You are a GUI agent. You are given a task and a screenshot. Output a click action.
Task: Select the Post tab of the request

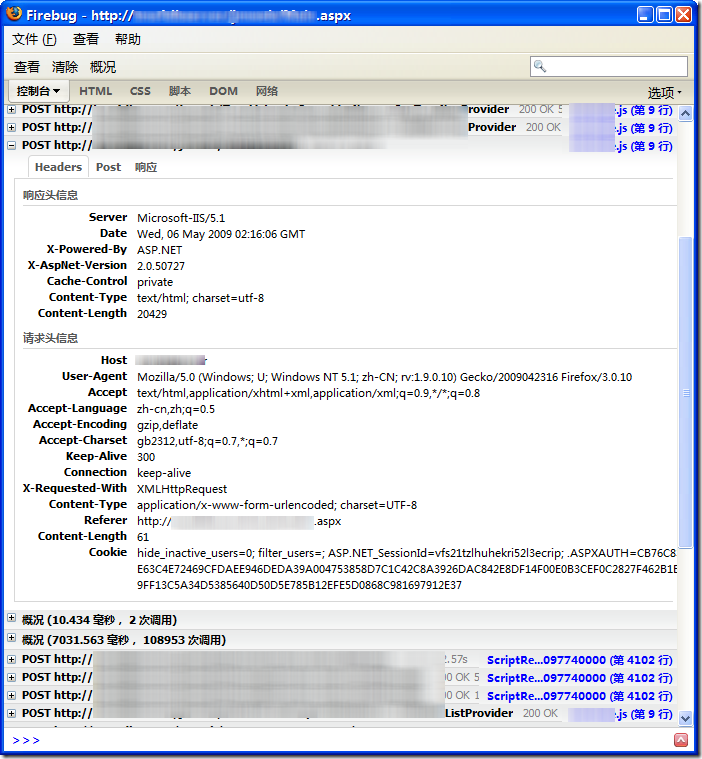tap(108, 167)
